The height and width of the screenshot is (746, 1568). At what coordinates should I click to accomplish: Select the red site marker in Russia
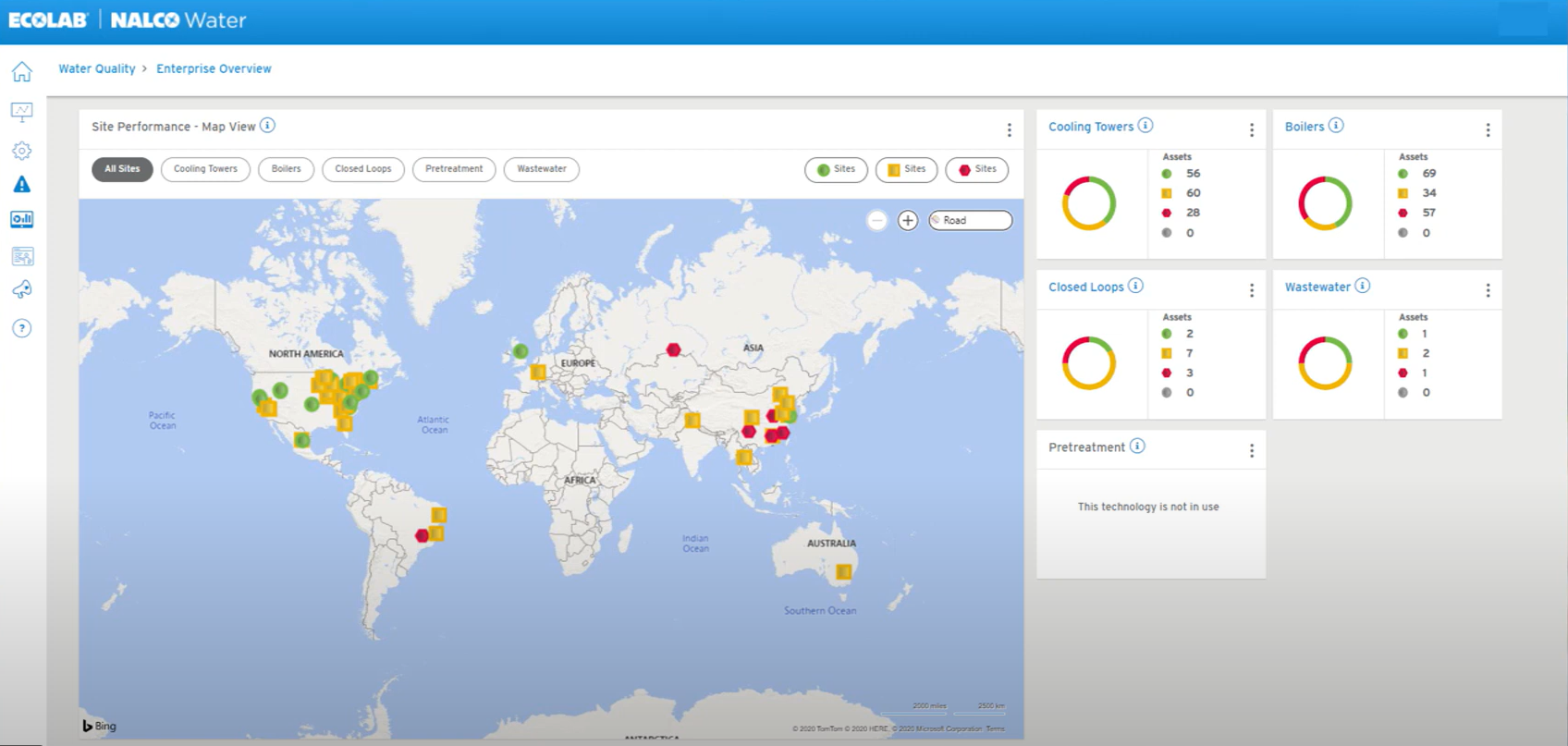(x=674, y=349)
